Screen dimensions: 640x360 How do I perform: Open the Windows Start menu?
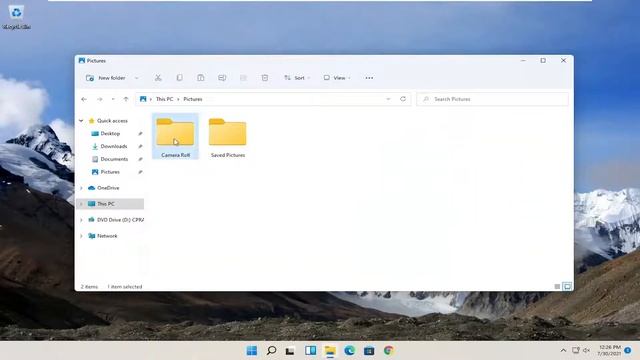pyautogui.click(x=252, y=351)
